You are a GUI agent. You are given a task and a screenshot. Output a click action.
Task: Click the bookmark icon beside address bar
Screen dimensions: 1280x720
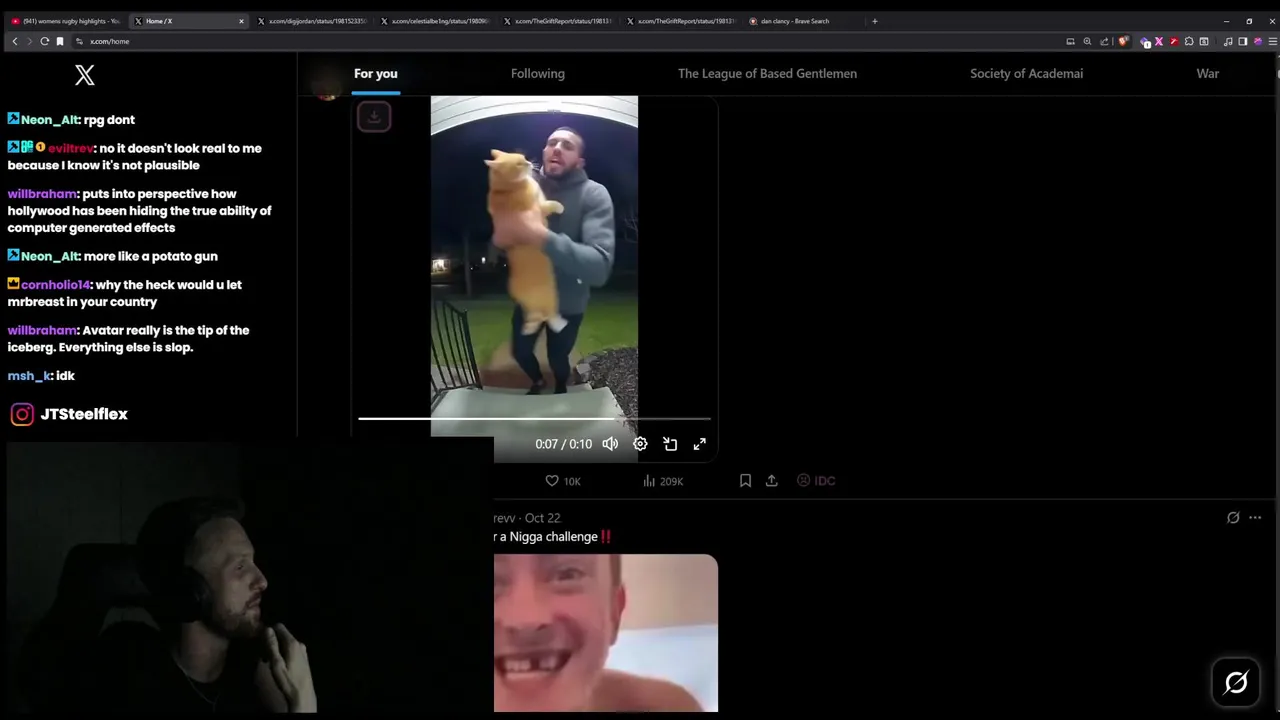(60, 41)
